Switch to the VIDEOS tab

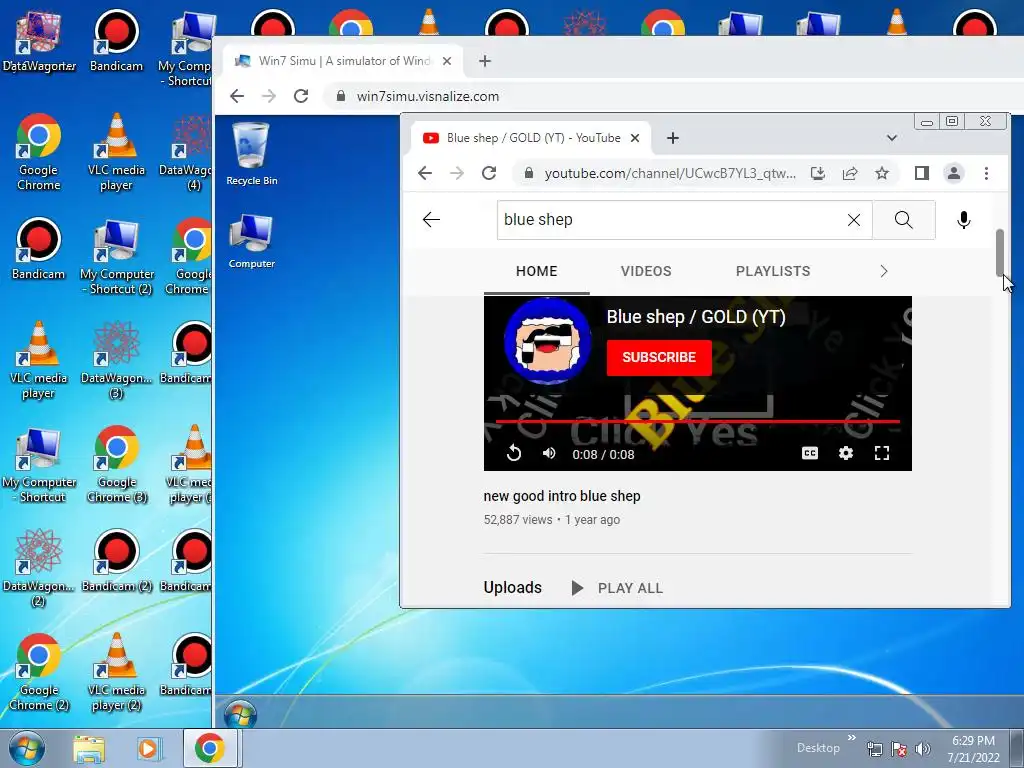point(646,271)
